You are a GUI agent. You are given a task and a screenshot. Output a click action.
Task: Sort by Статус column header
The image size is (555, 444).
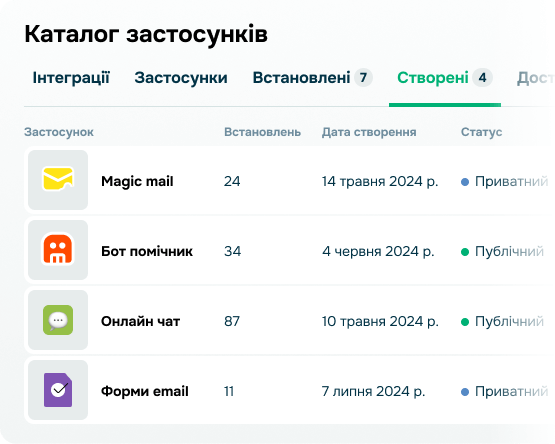pyautogui.click(x=481, y=132)
